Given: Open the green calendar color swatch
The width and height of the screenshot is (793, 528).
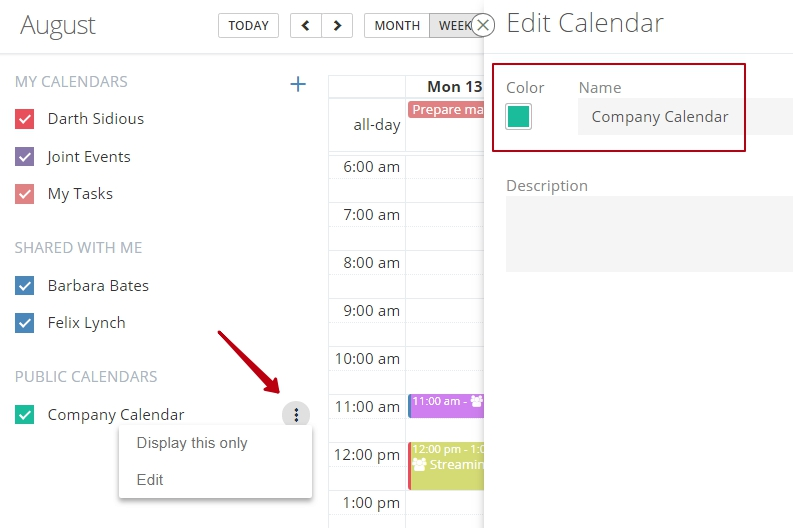Looking at the screenshot, I should pyautogui.click(x=518, y=116).
